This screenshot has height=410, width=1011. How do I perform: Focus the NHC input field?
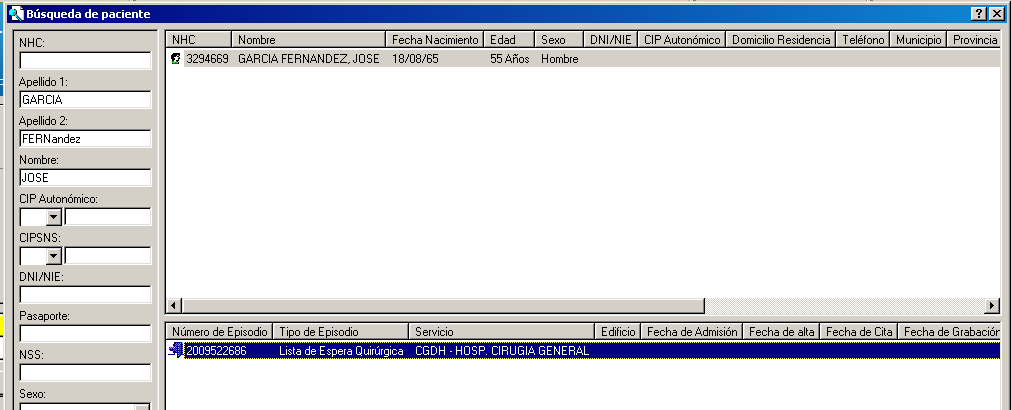pyautogui.click(x=85, y=61)
